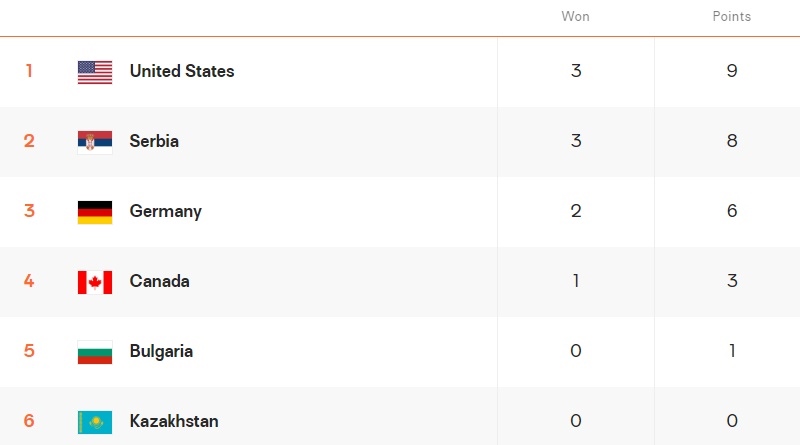
Task: Click the Points column header
Action: (732, 17)
